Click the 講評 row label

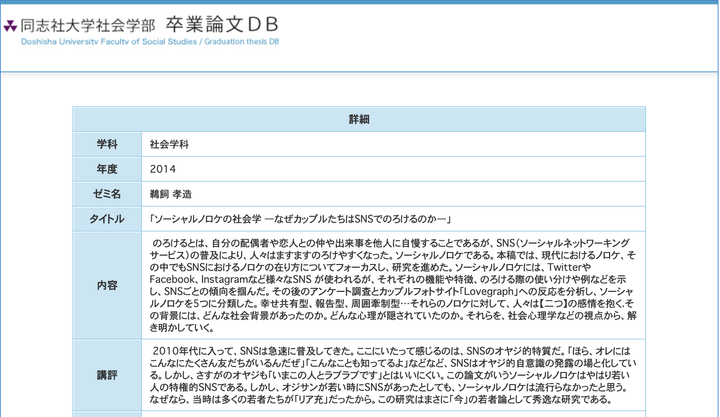coord(107,375)
